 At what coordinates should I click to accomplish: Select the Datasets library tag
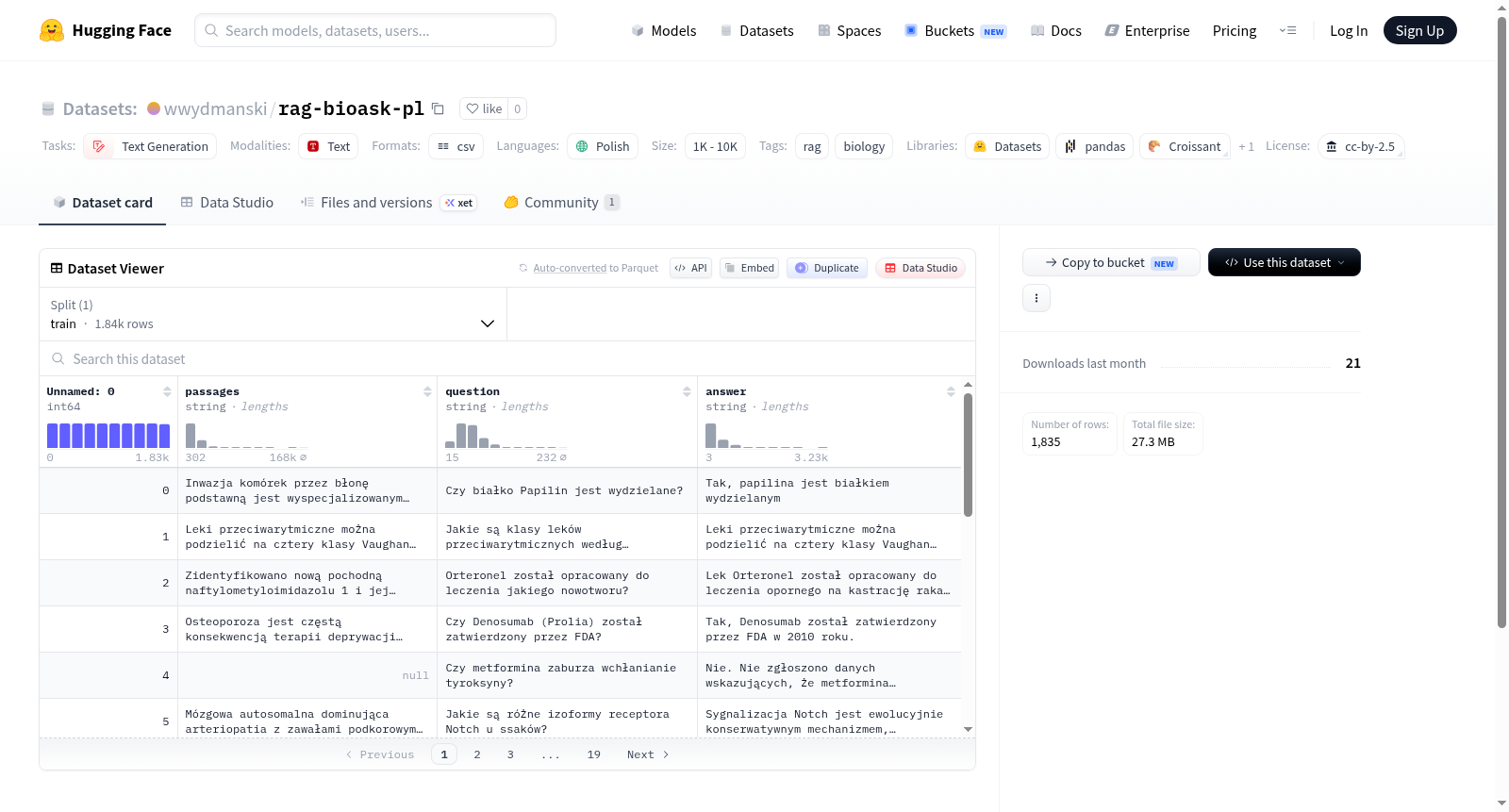coord(1007,146)
